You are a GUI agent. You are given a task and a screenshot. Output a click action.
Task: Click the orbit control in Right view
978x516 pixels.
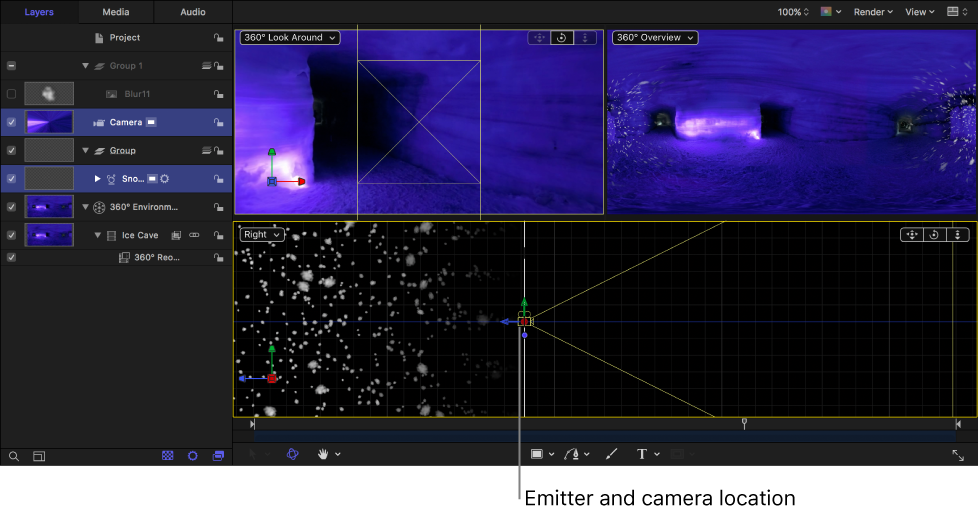click(x=934, y=235)
